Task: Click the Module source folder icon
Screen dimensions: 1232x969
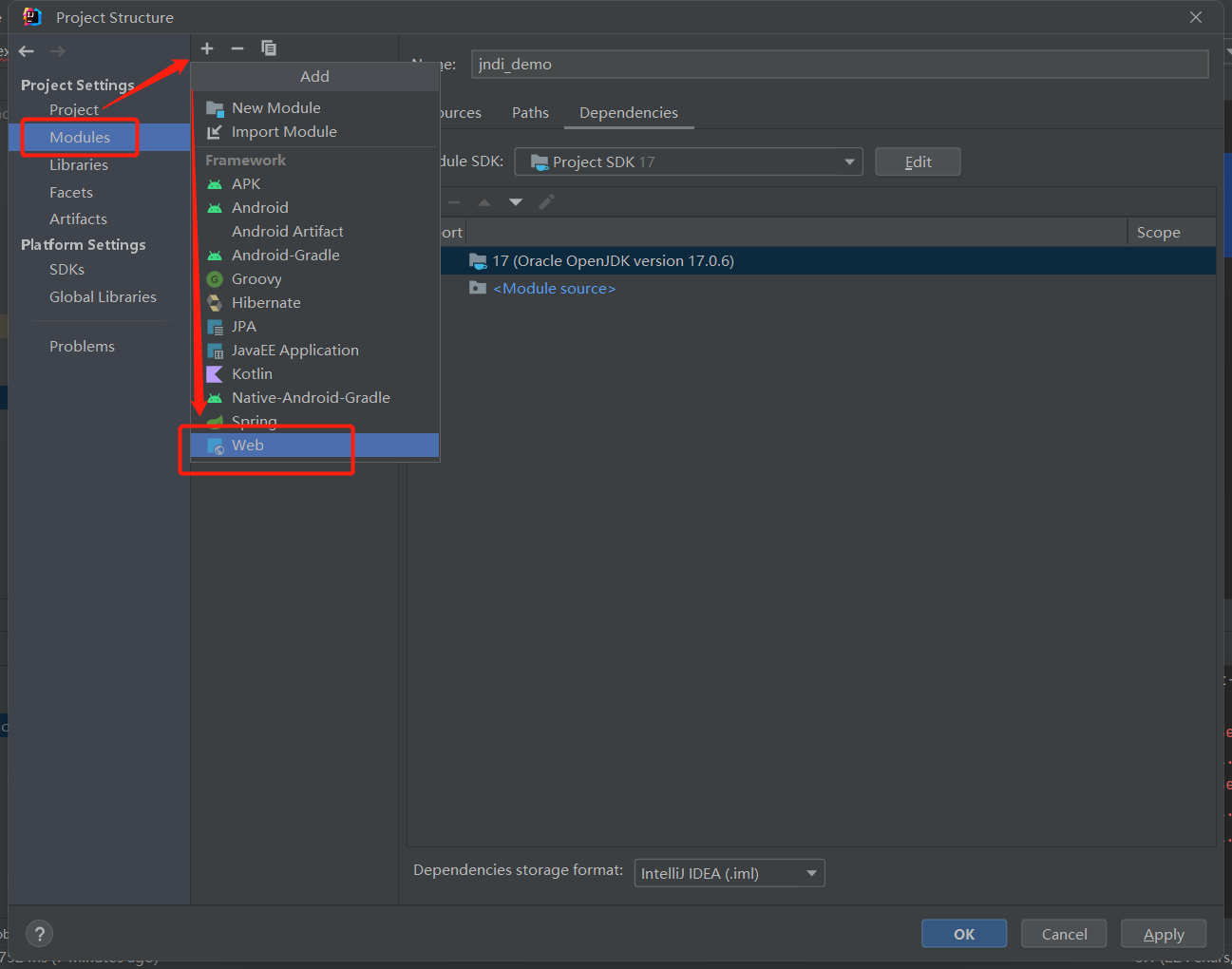Action: [x=478, y=288]
